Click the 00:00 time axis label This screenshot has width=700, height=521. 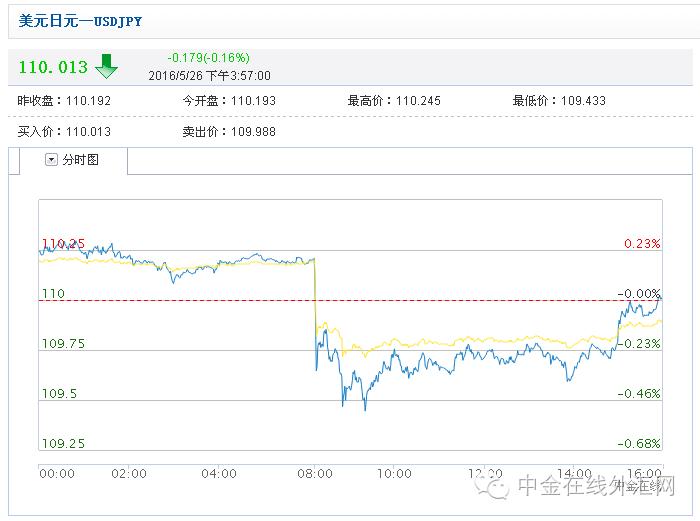57,474
